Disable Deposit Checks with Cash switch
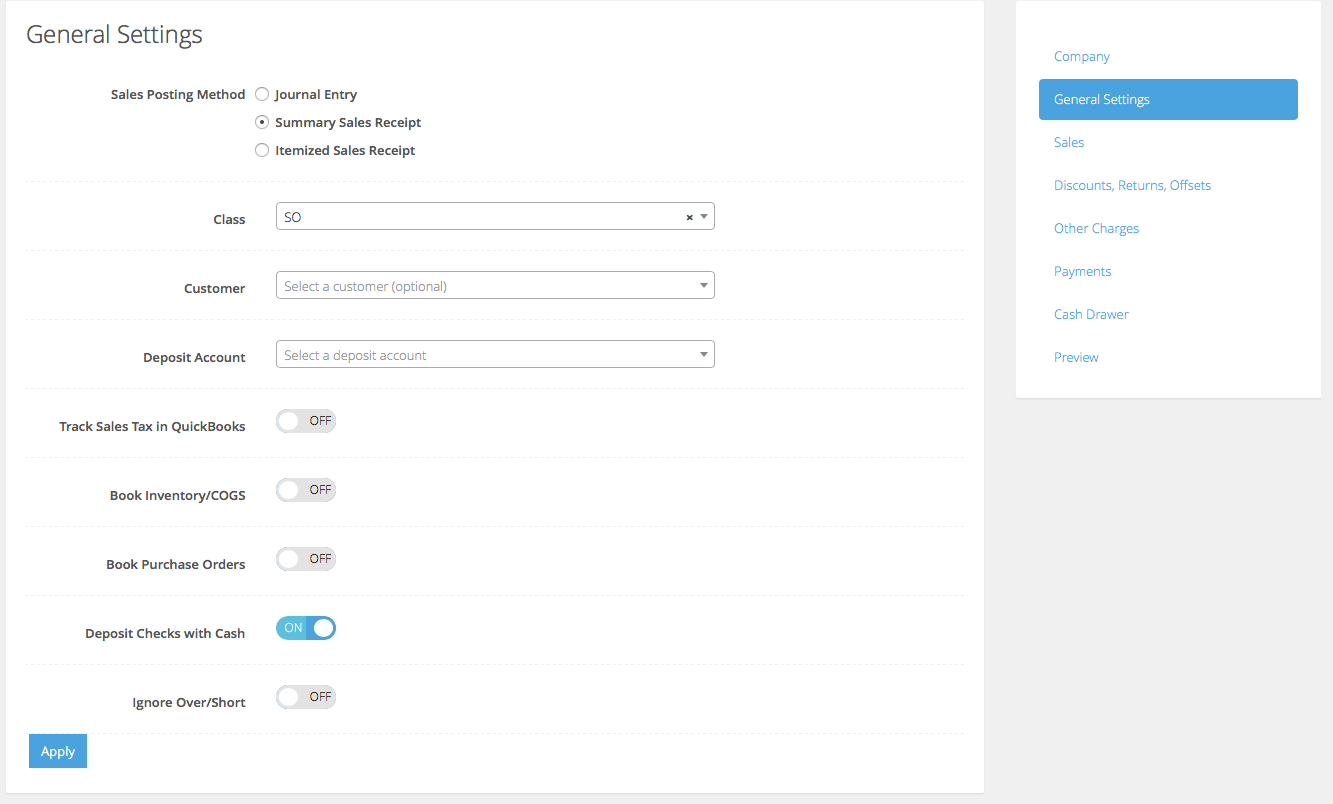Screen dimensions: 1333x804 tap(306, 628)
